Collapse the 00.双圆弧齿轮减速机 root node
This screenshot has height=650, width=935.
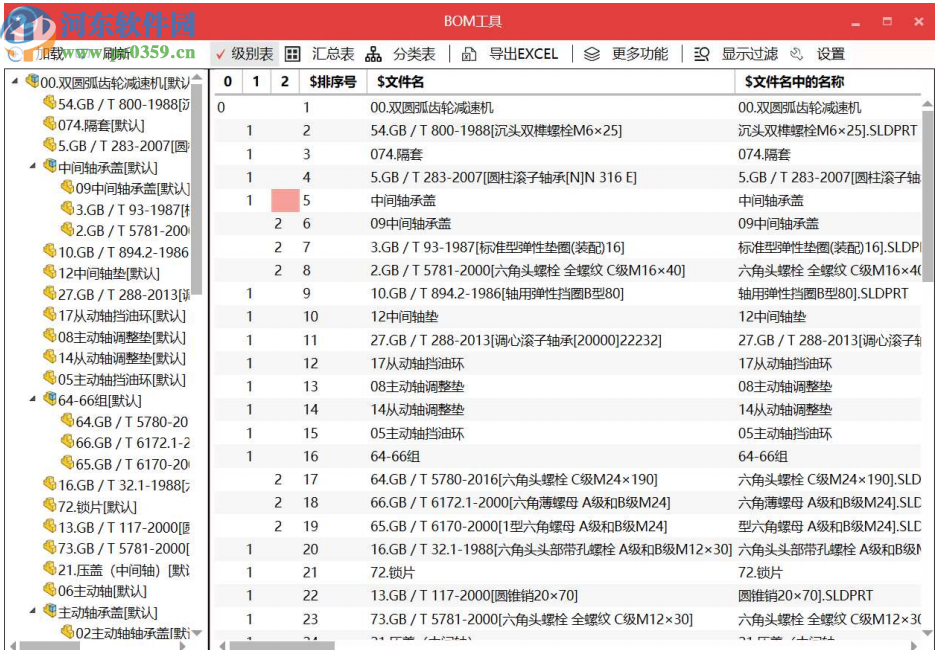point(15,81)
